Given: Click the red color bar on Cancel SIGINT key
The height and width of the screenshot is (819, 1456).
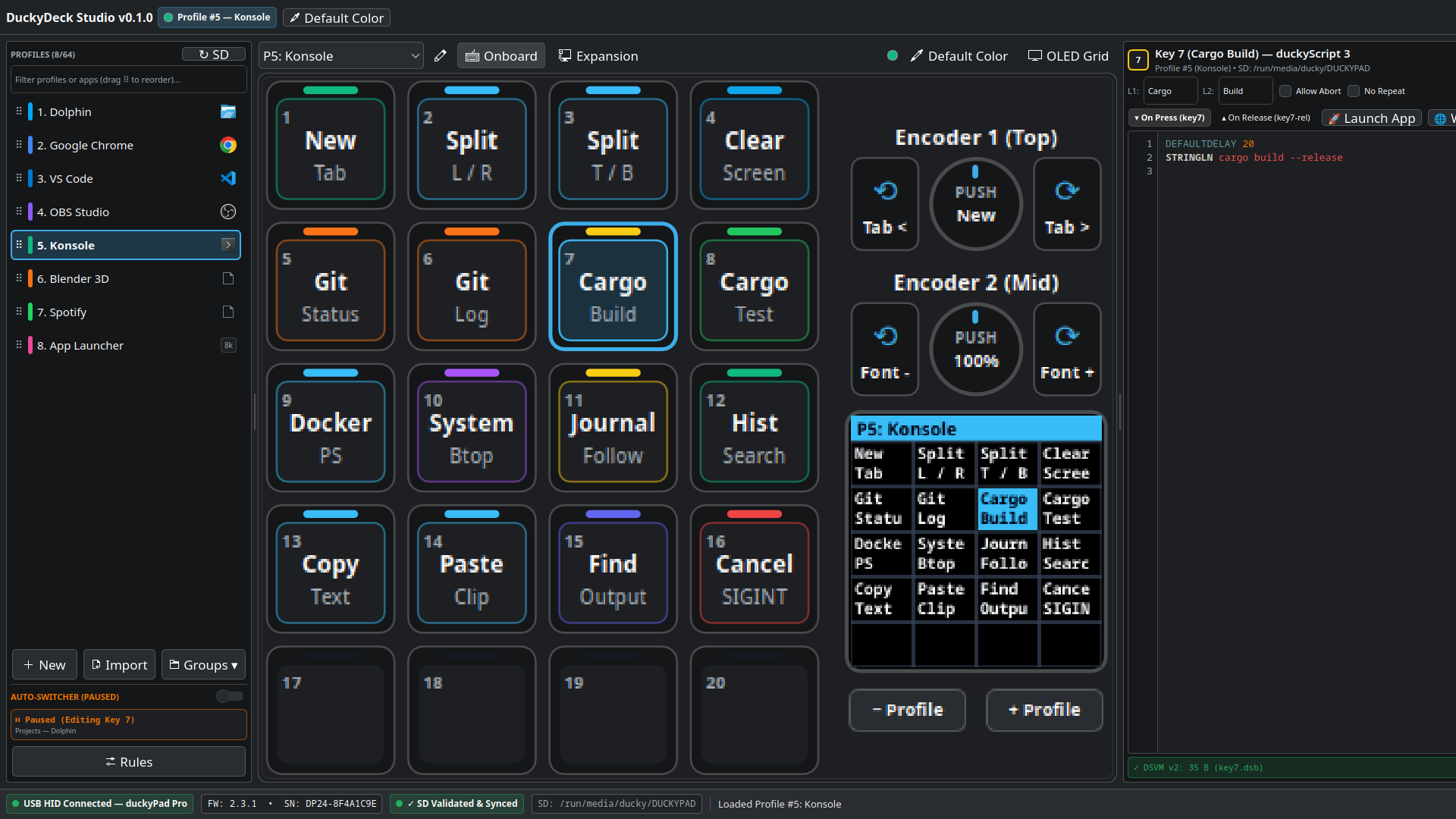Looking at the screenshot, I should 754,514.
